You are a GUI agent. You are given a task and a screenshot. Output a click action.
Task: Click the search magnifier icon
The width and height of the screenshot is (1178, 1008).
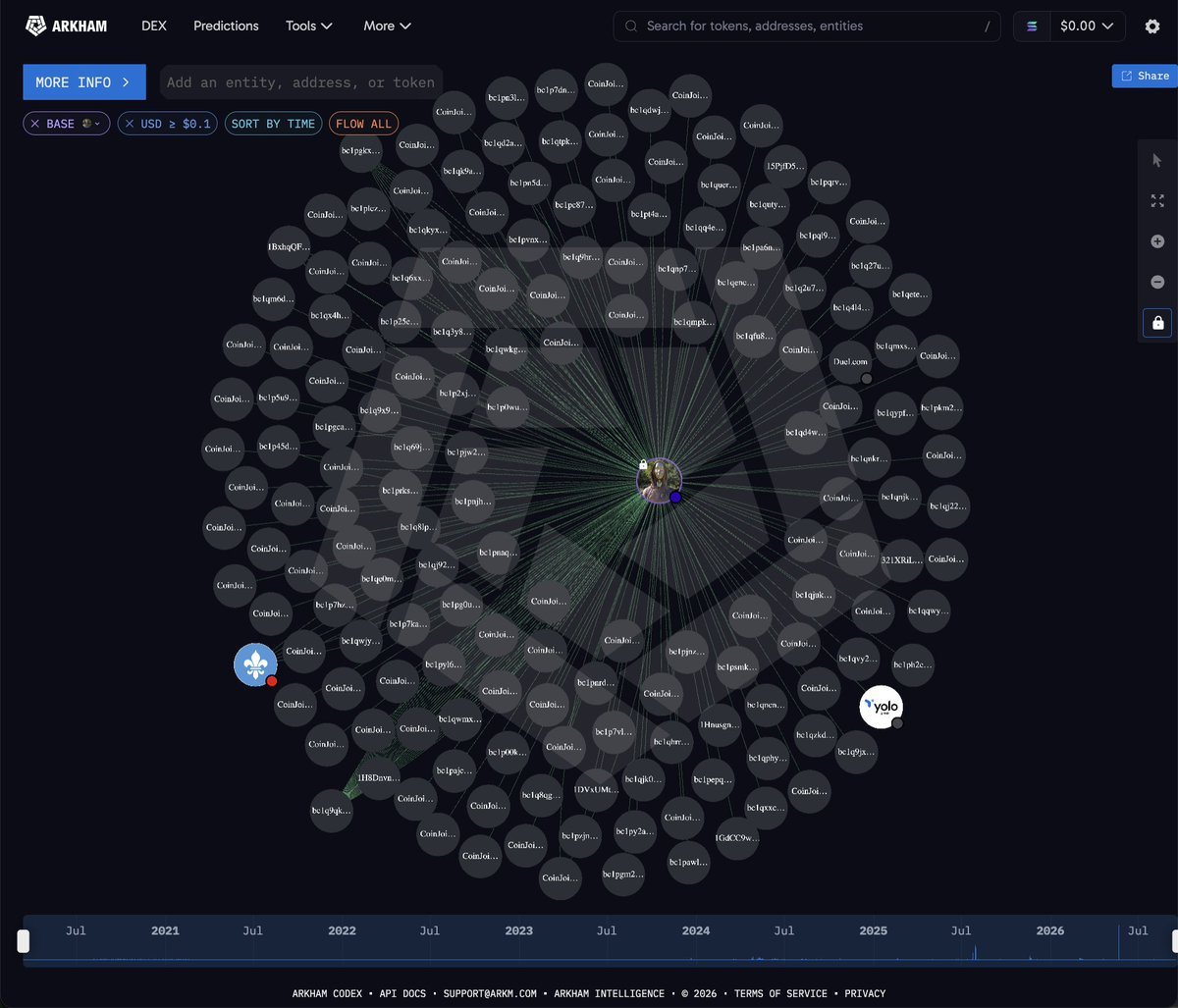631,27
